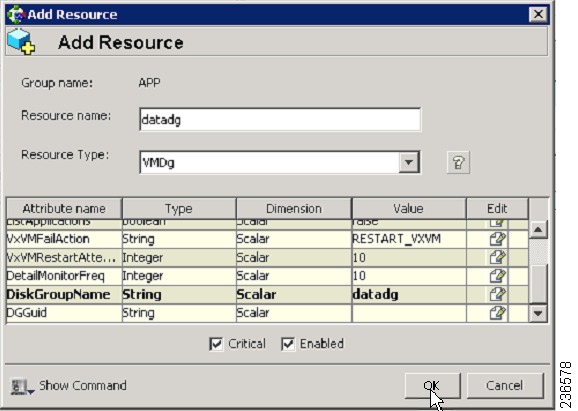Edit the DiskGroupName attribute
578x411 pixels.
tap(497, 294)
